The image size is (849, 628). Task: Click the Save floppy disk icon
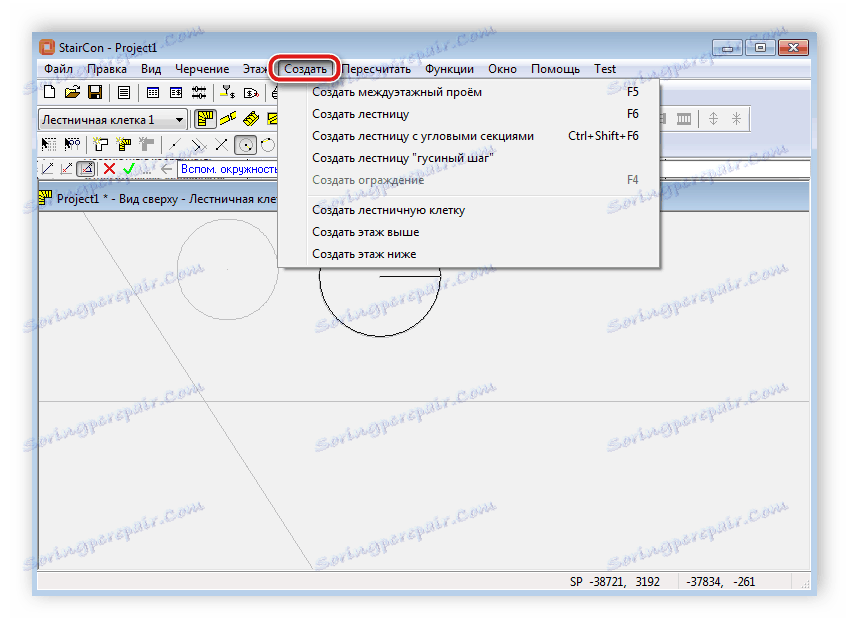[x=95, y=92]
